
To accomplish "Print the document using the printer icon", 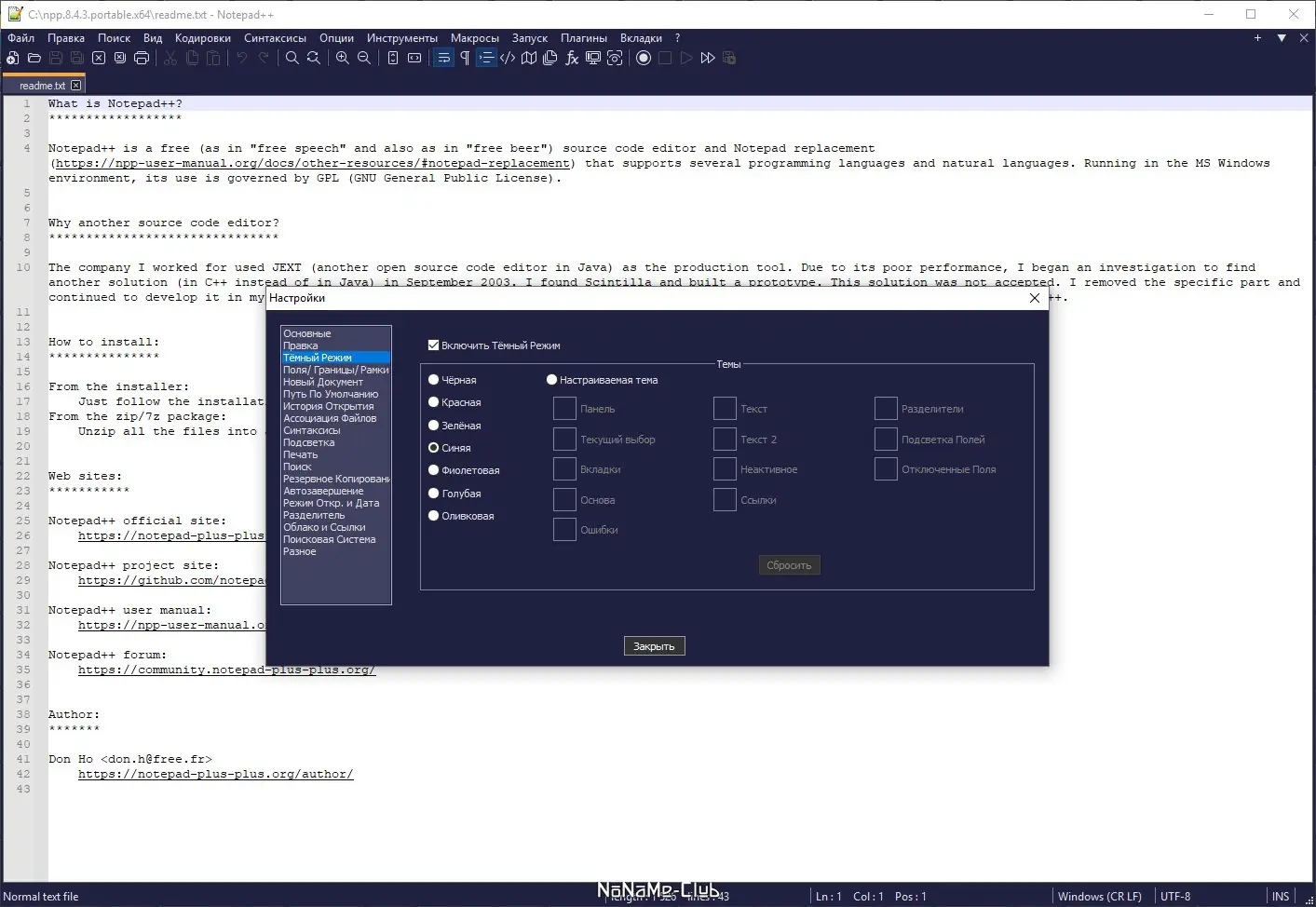I will tap(142, 58).
